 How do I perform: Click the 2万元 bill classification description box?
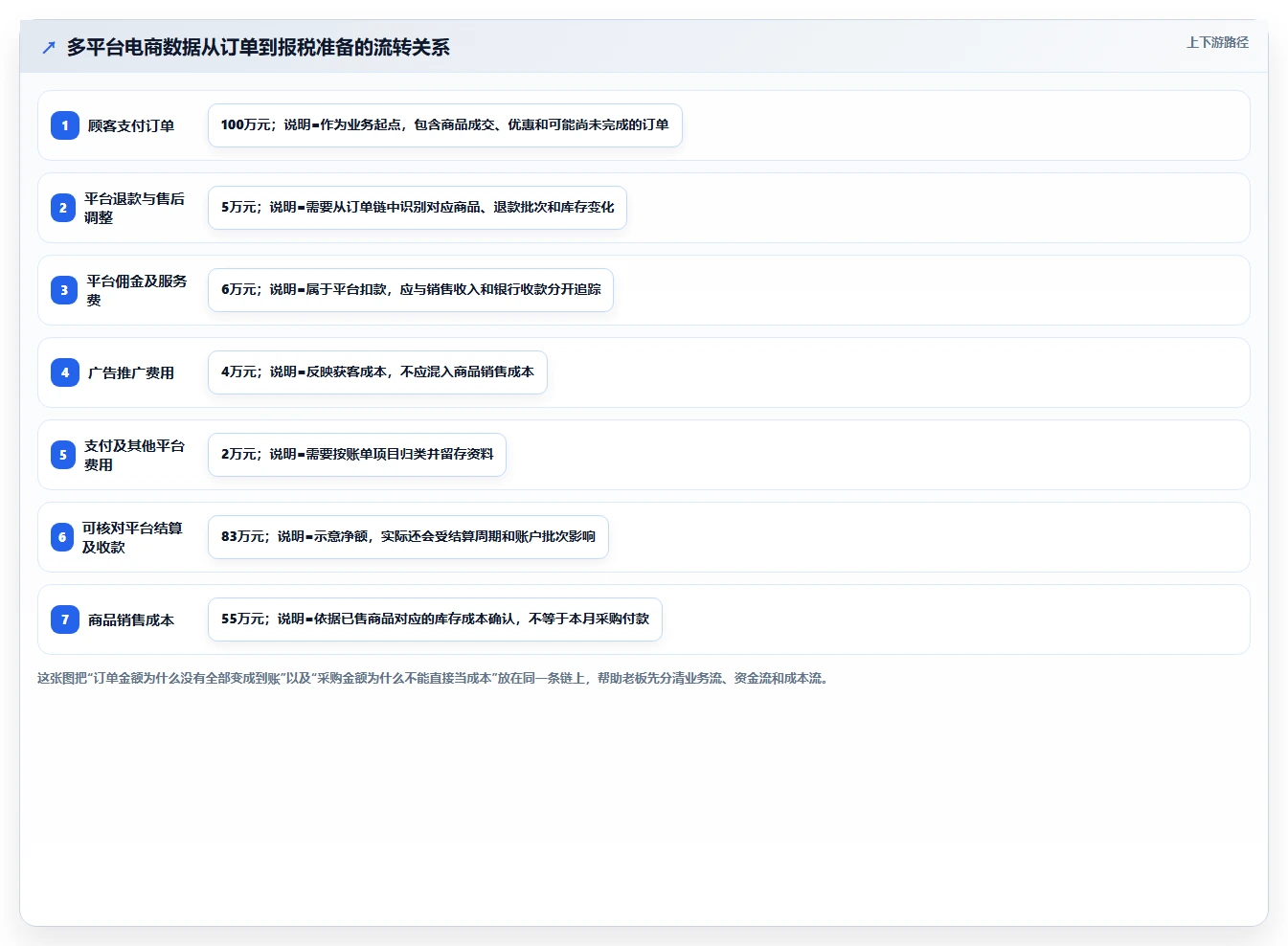(357, 455)
